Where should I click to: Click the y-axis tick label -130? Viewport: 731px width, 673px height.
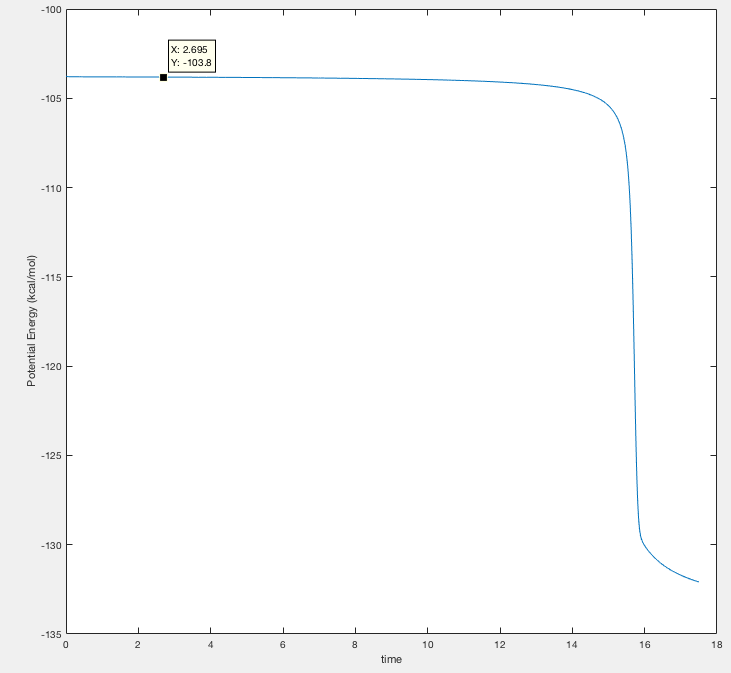50,544
